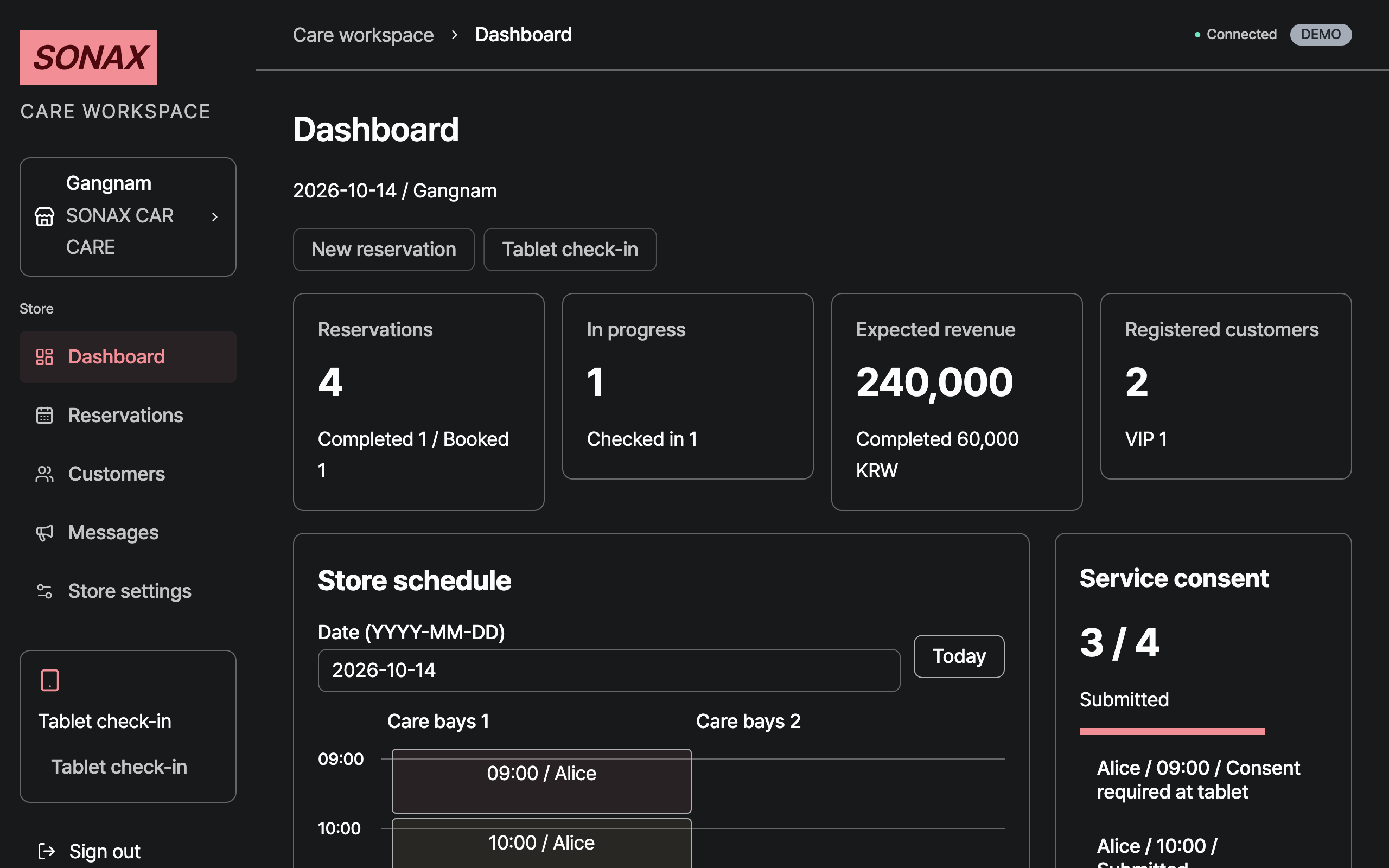The width and height of the screenshot is (1389, 868).
Task: Click the Dashboard breadcrumb label
Action: click(x=523, y=34)
